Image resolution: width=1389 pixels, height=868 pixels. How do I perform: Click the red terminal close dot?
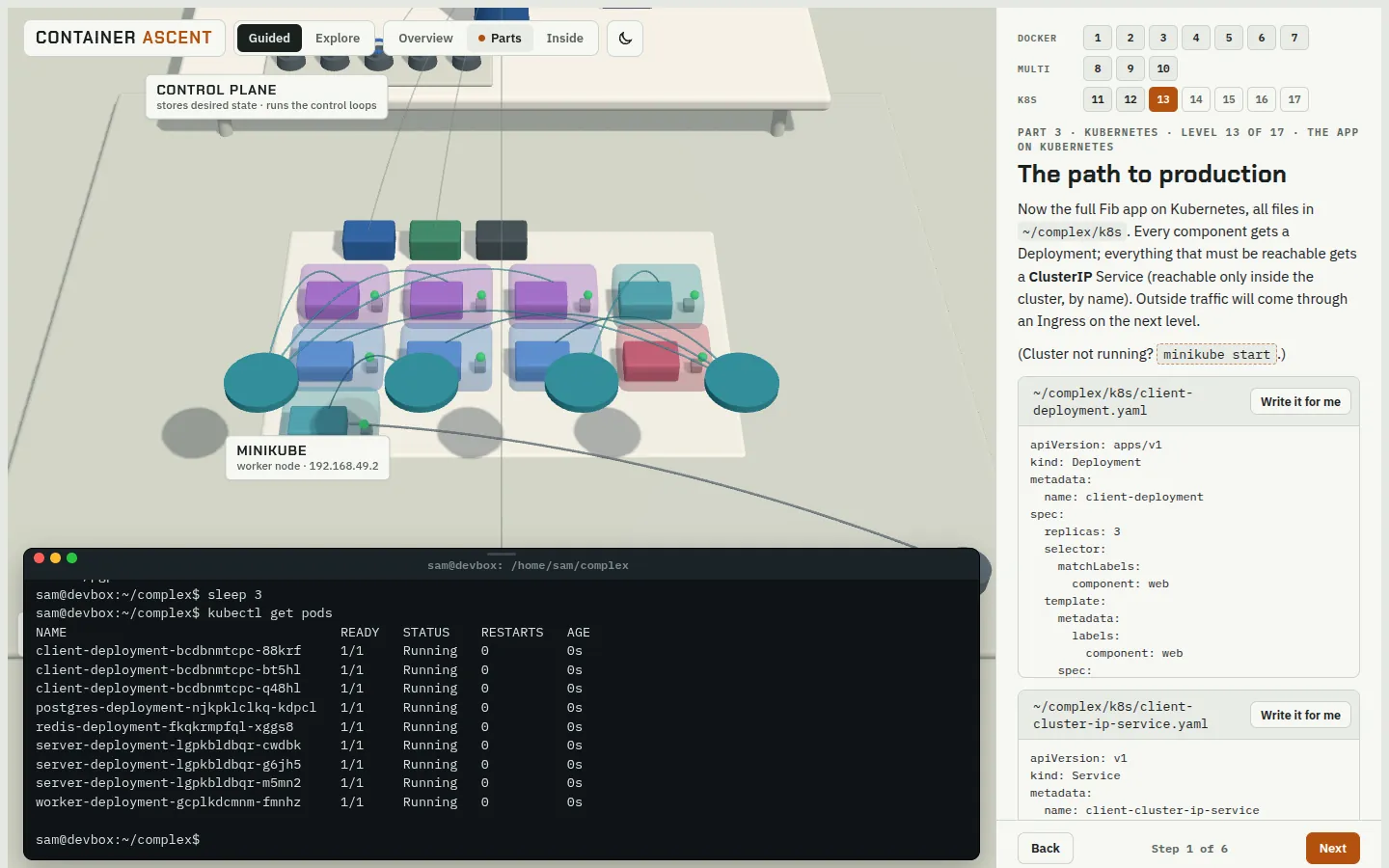pos(40,558)
